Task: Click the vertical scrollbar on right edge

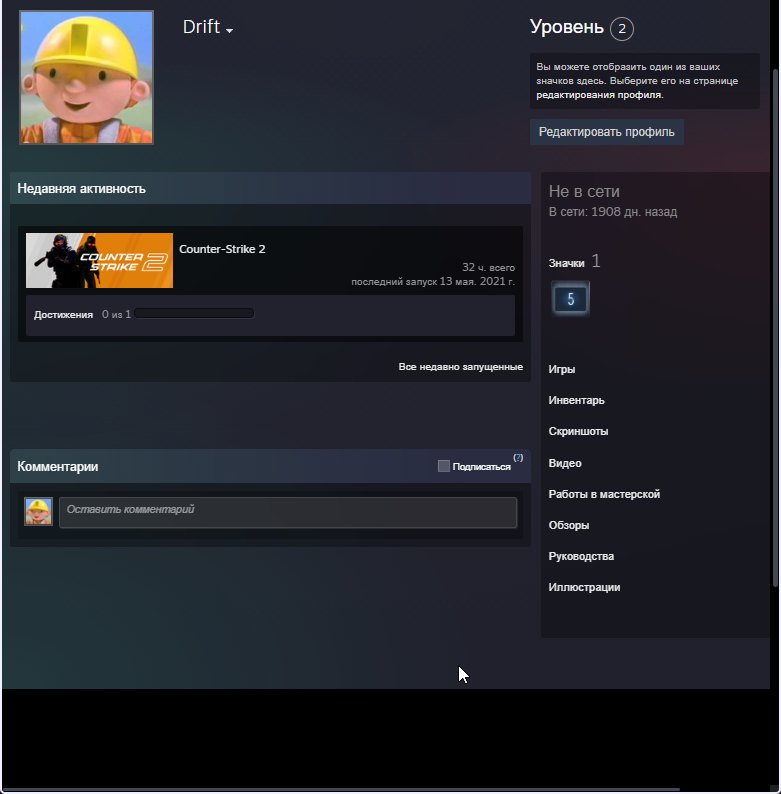Action: 775,329
